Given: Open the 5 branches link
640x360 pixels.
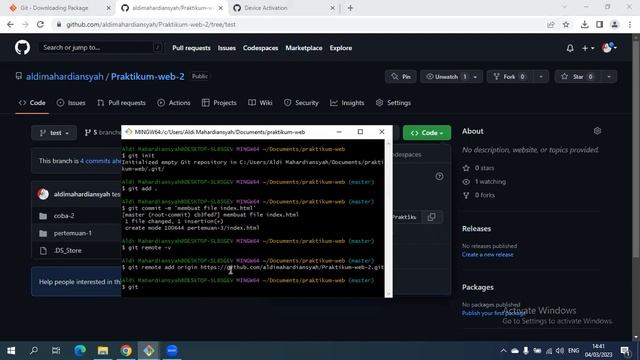Looking at the screenshot, I should click(x=102, y=133).
